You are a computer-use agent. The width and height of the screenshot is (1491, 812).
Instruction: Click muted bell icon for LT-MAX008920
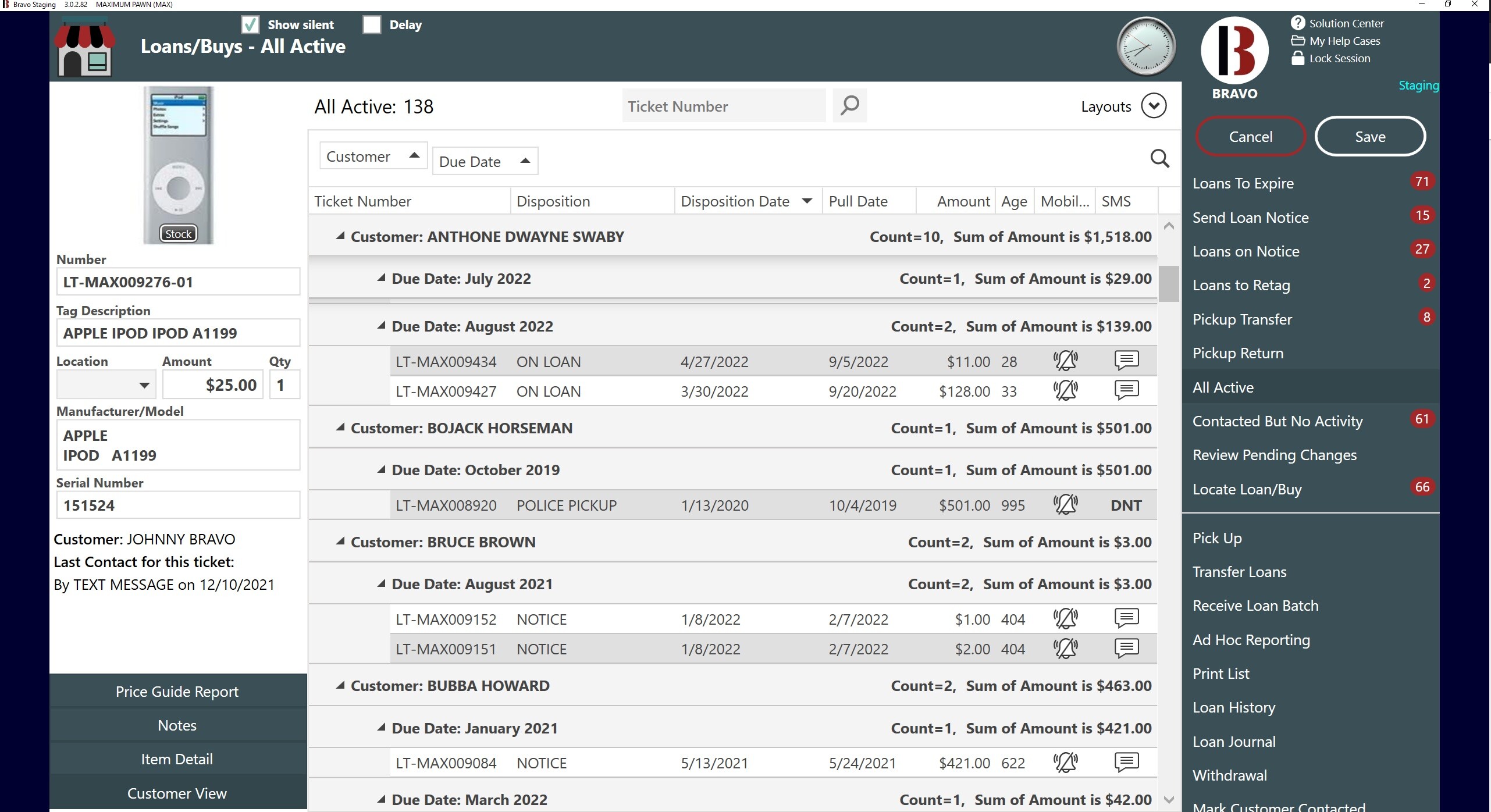tap(1065, 505)
